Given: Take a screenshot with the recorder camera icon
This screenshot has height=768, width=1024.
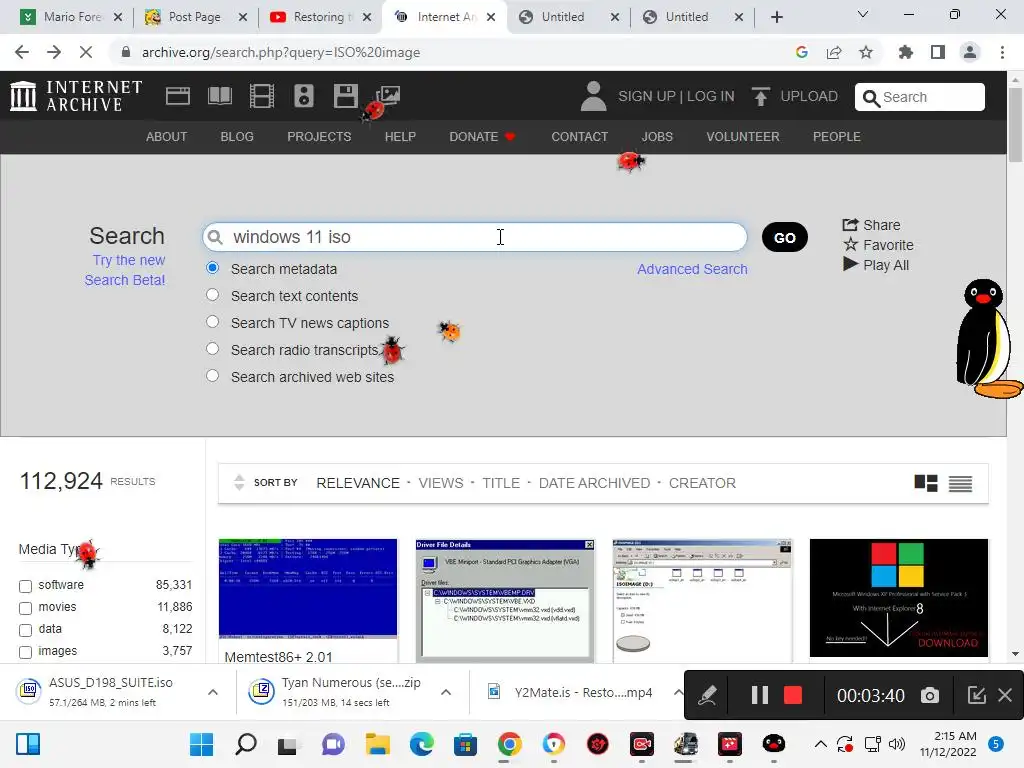Looking at the screenshot, I should click(x=930, y=695).
